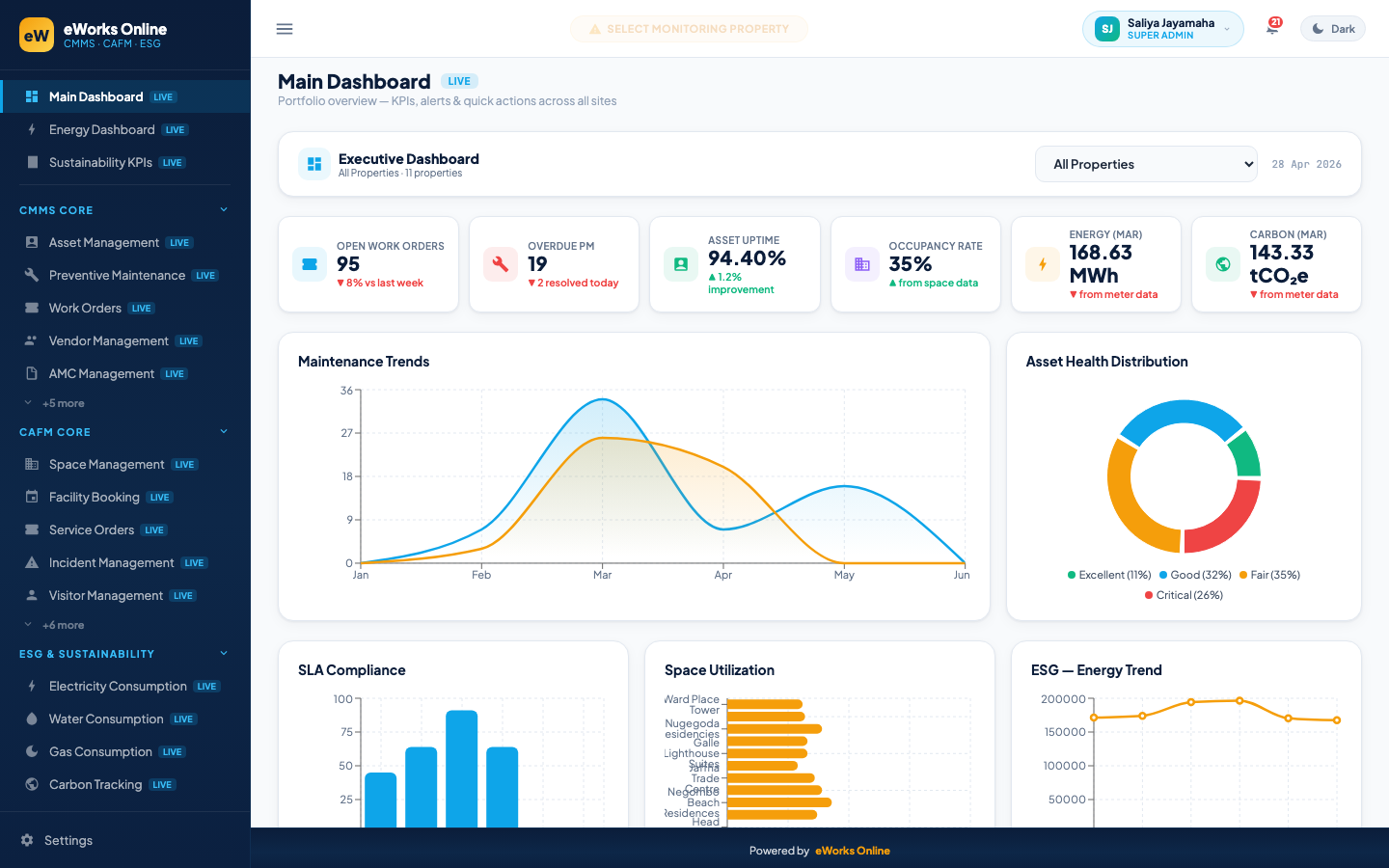The width and height of the screenshot is (1389, 868).
Task: Open the All Properties dropdown
Action: click(x=1146, y=164)
